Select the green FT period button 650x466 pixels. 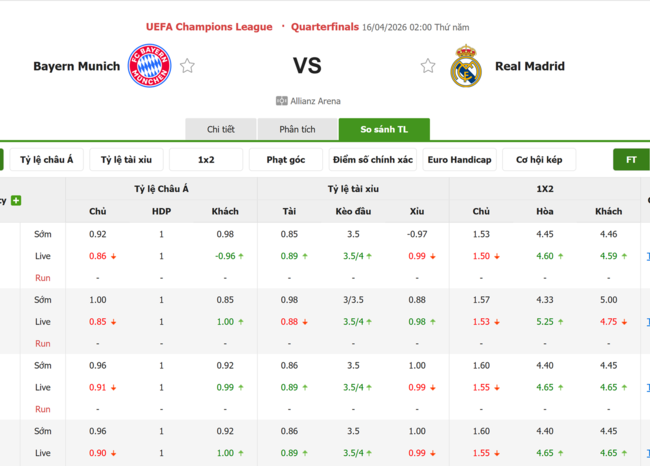pos(631,160)
